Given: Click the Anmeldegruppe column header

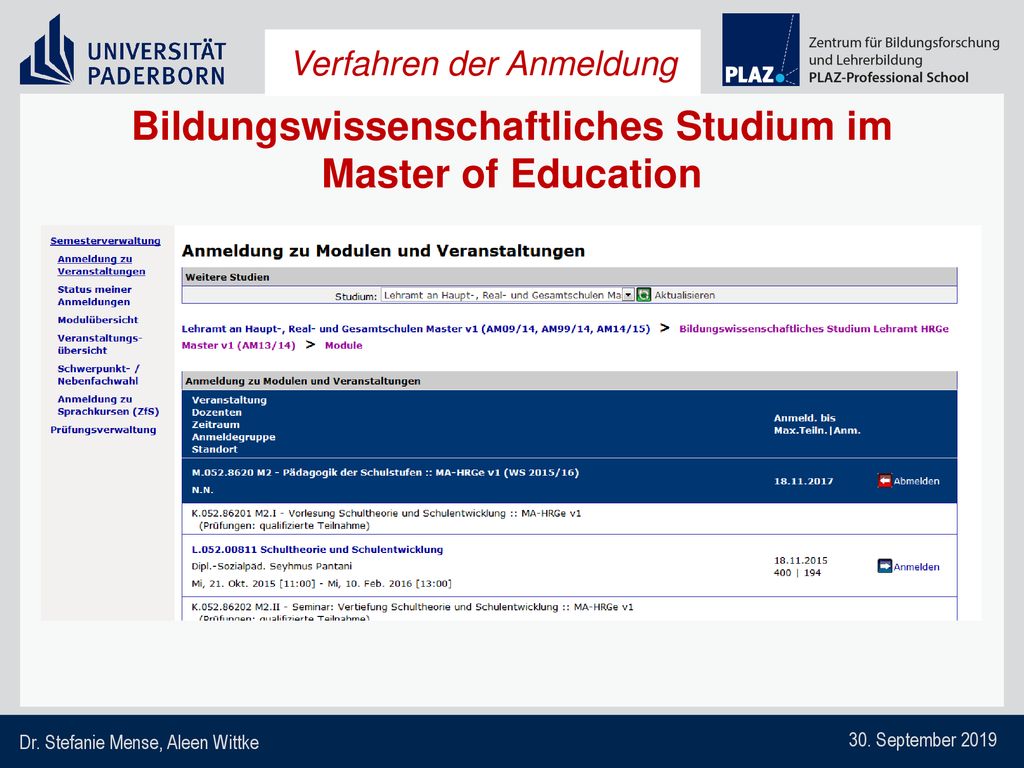Looking at the screenshot, I should pyautogui.click(x=233, y=437).
